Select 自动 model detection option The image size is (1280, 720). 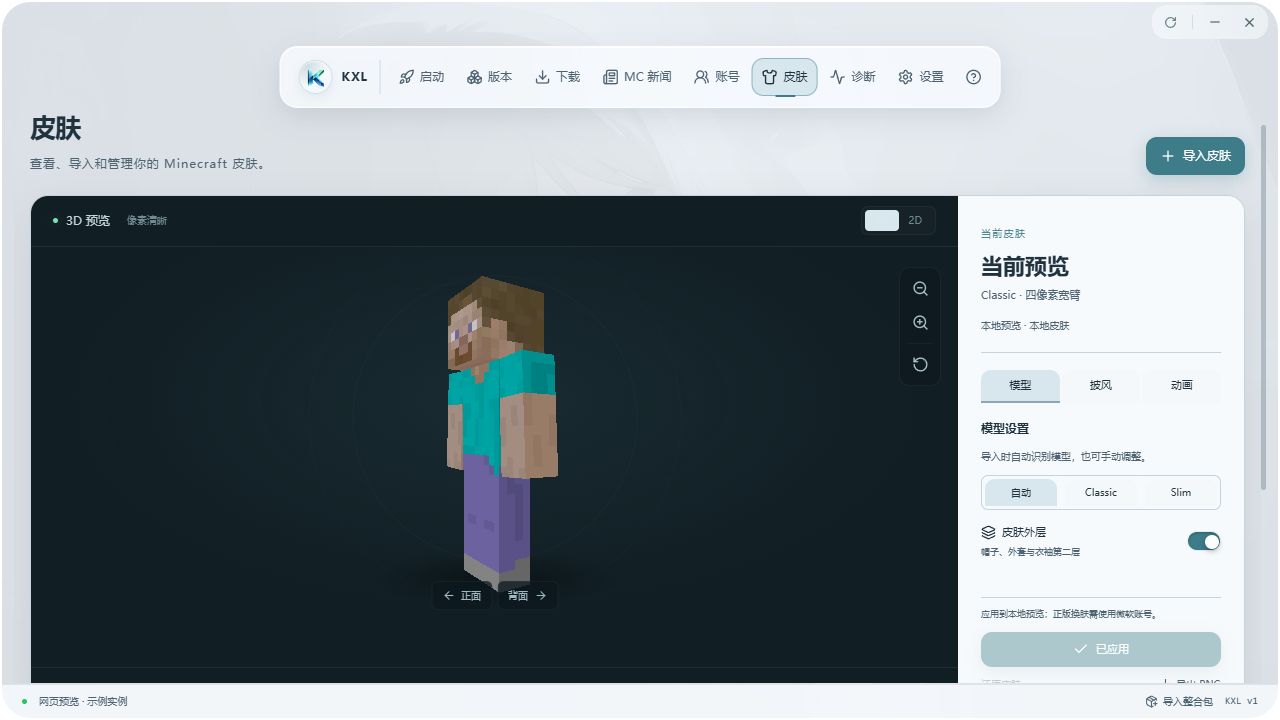click(x=1020, y=492)
